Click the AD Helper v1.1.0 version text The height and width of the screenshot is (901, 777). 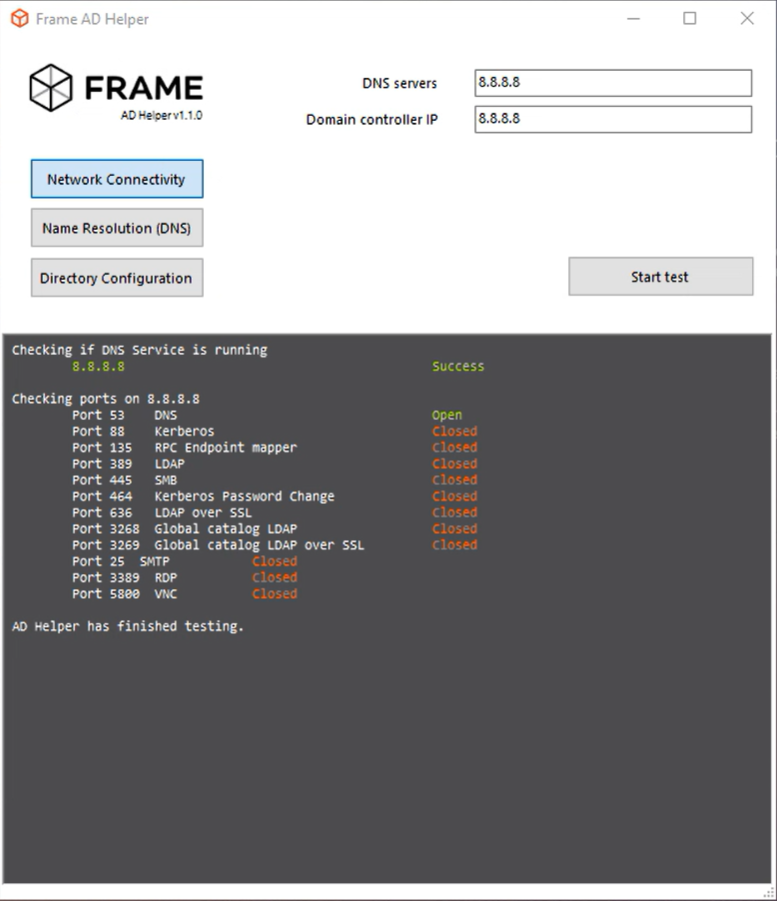tap(161, 115)
